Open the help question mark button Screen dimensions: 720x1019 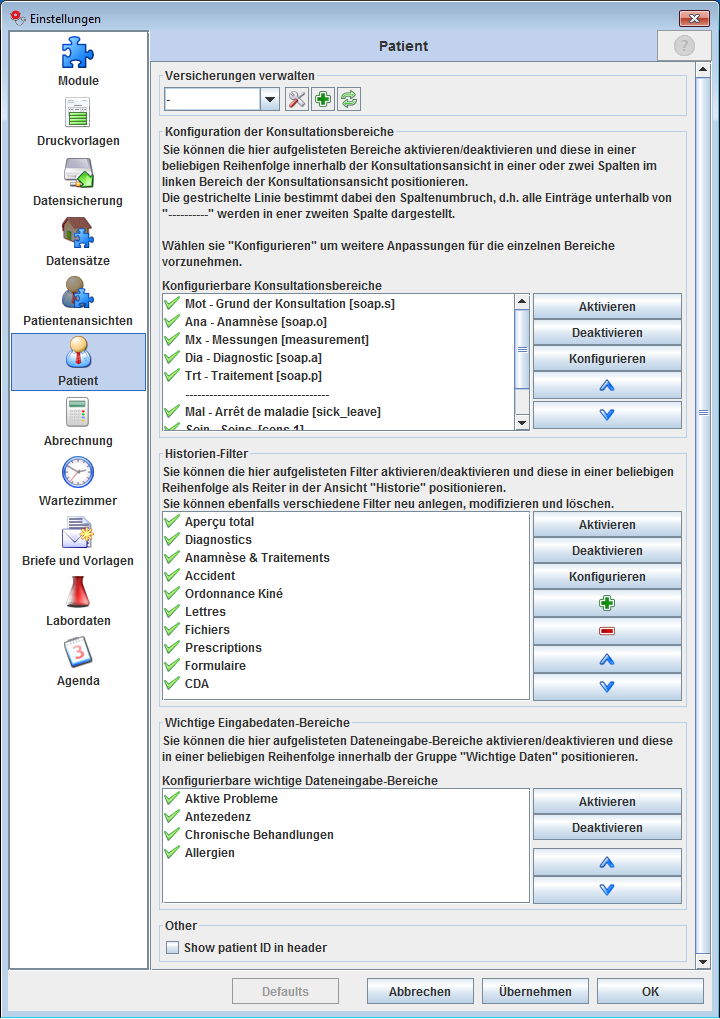(684, 46)
